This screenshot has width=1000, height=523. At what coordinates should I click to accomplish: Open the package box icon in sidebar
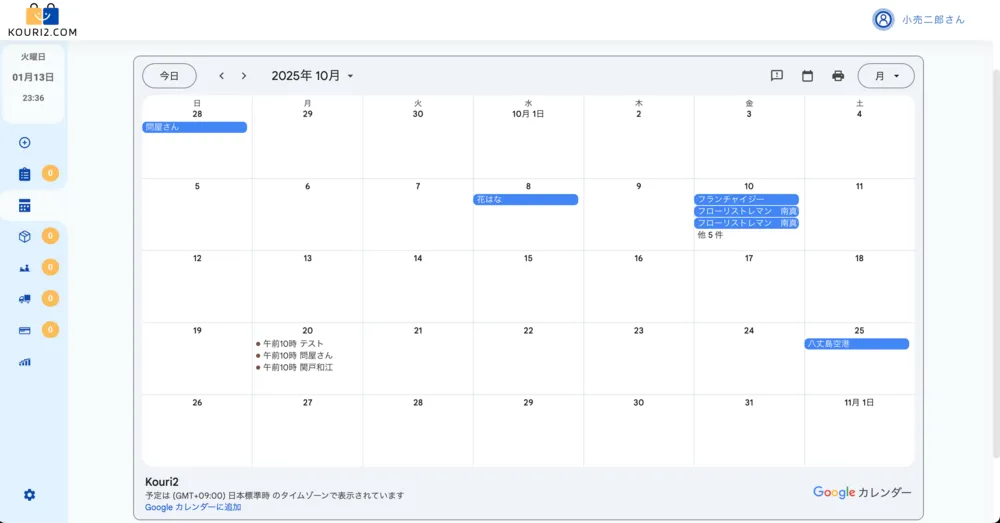pyautogui.click(x=25, y=237)
